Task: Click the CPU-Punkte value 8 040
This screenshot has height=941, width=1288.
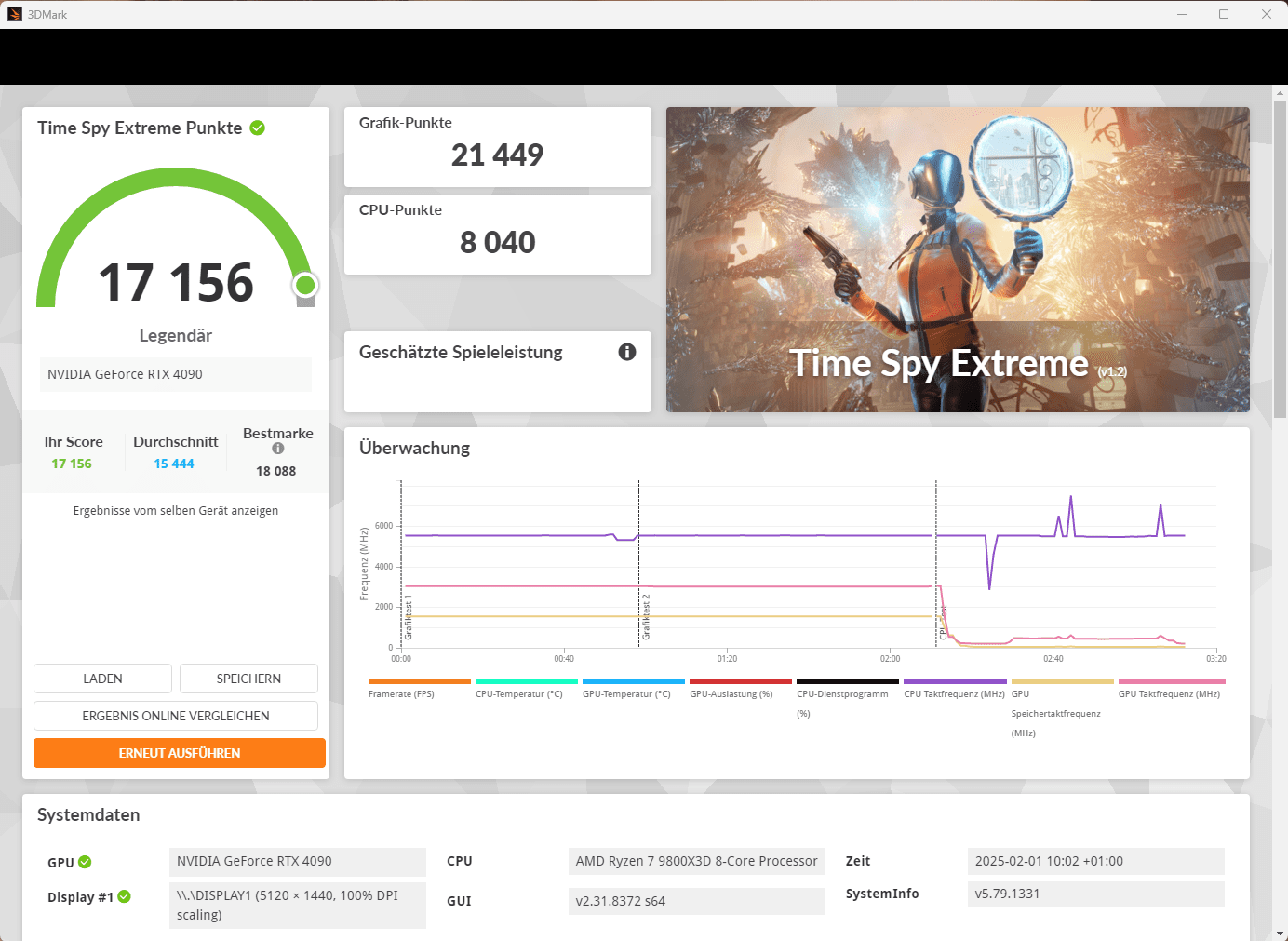Action: click(498, 242)
